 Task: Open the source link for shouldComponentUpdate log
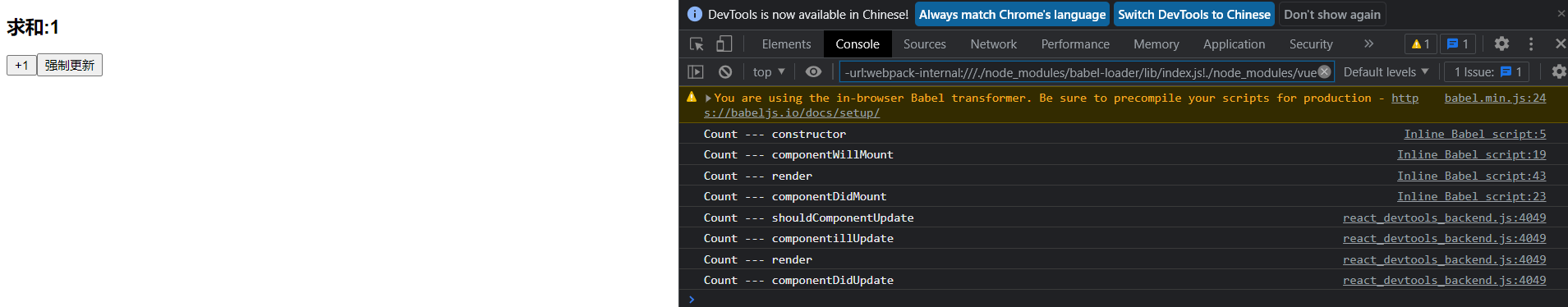click(1444, 218)
